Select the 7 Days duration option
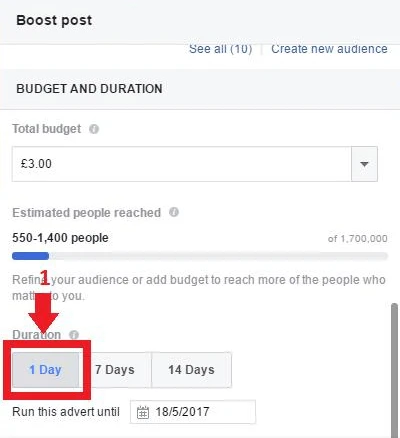The image size is (400, 438). click(x=115, y=370)
